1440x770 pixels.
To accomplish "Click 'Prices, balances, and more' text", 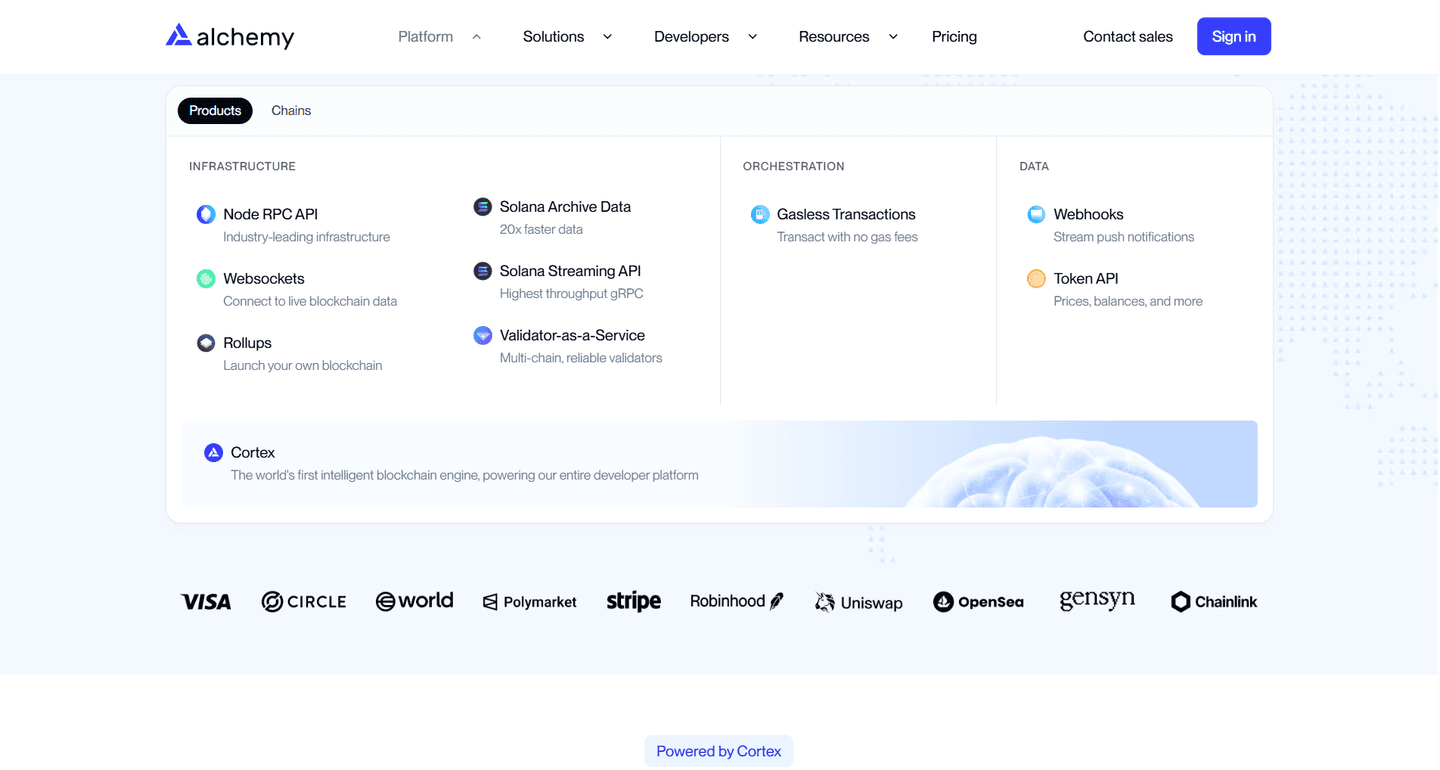I will click(x=1128, y=301).
